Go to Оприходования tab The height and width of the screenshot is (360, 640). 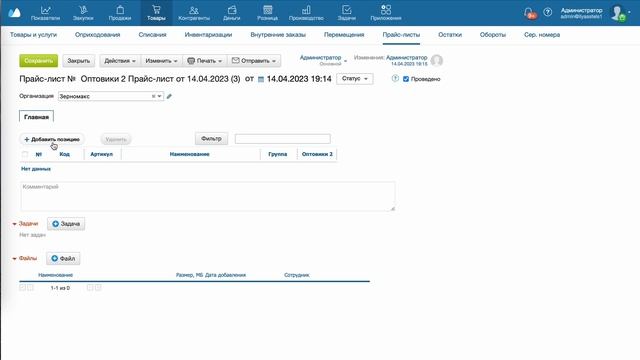click(x=98, y=35)
